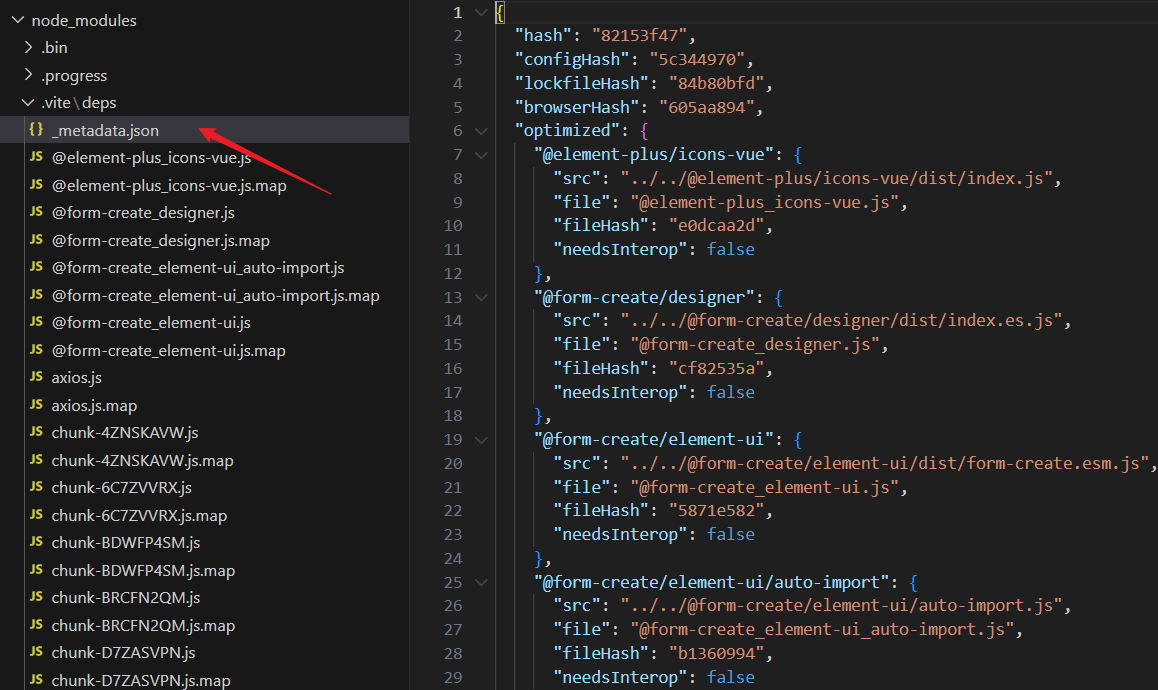Fold the "@form-create/element-ui/auto-import" block at line 25
Viewport: 1158px width, 690px height.
482,582
